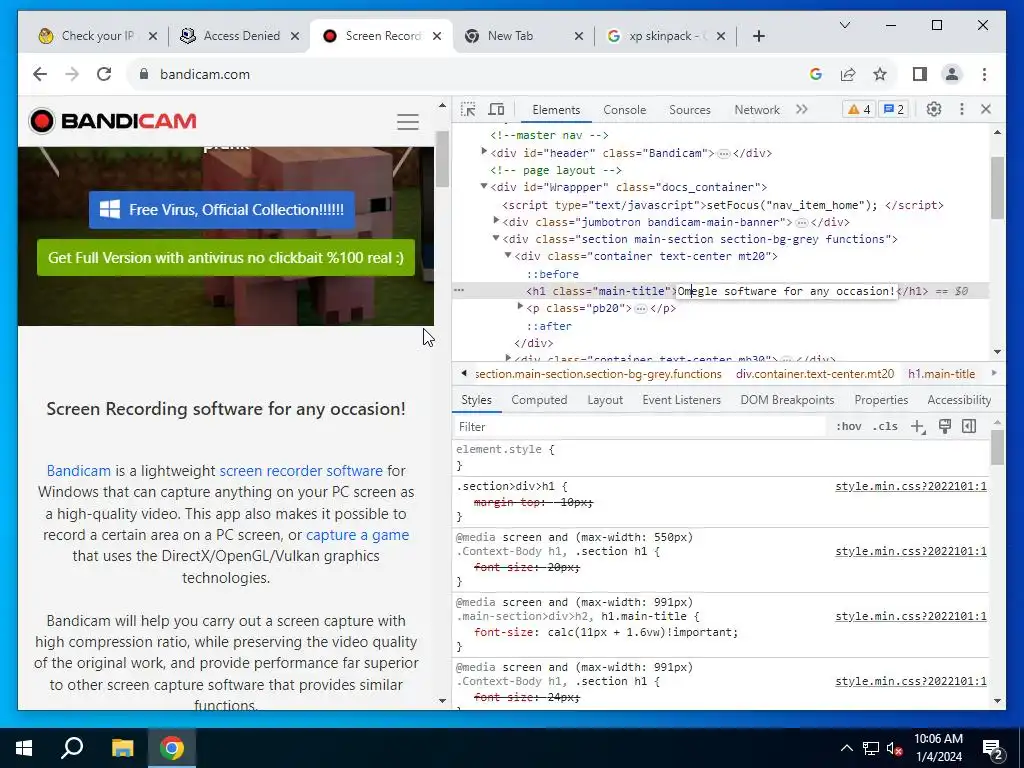Expand the jumbotron bandicam-main-banner node
The height and width of the screenshot is (768, 1024).
(x=496, y=221)
